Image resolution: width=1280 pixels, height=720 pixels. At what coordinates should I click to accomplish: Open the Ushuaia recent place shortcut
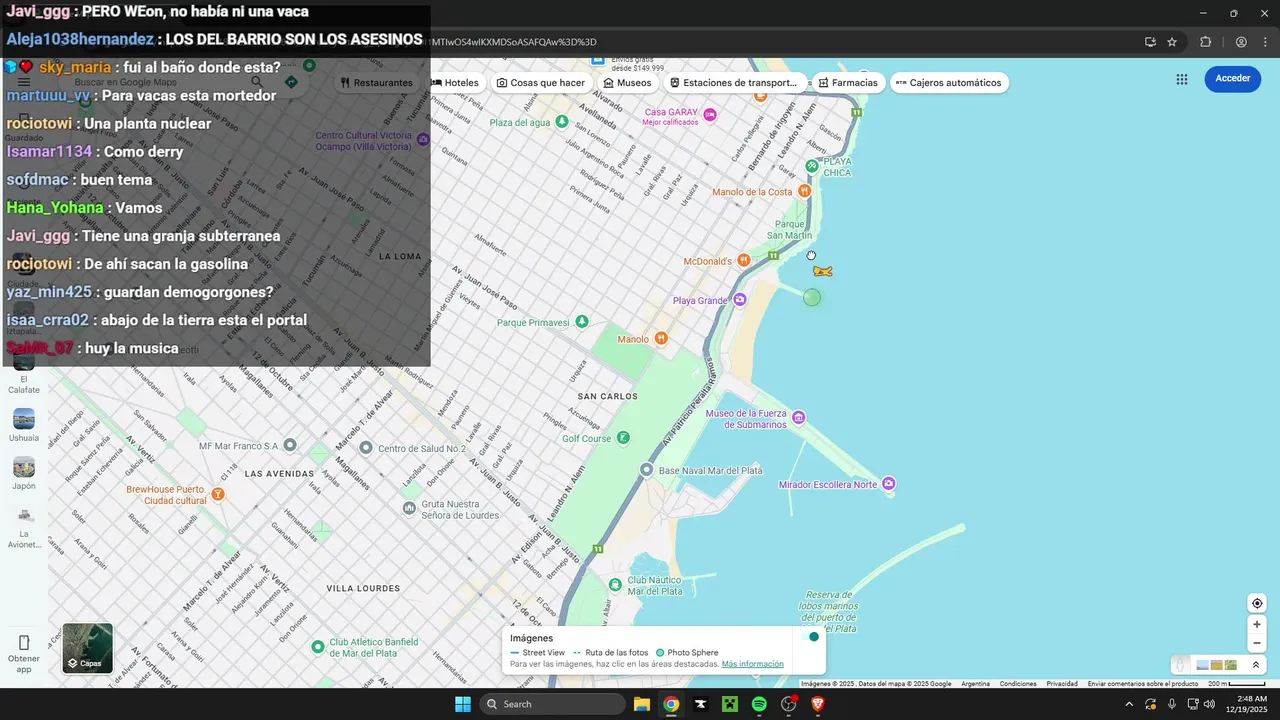click(24, 425)
